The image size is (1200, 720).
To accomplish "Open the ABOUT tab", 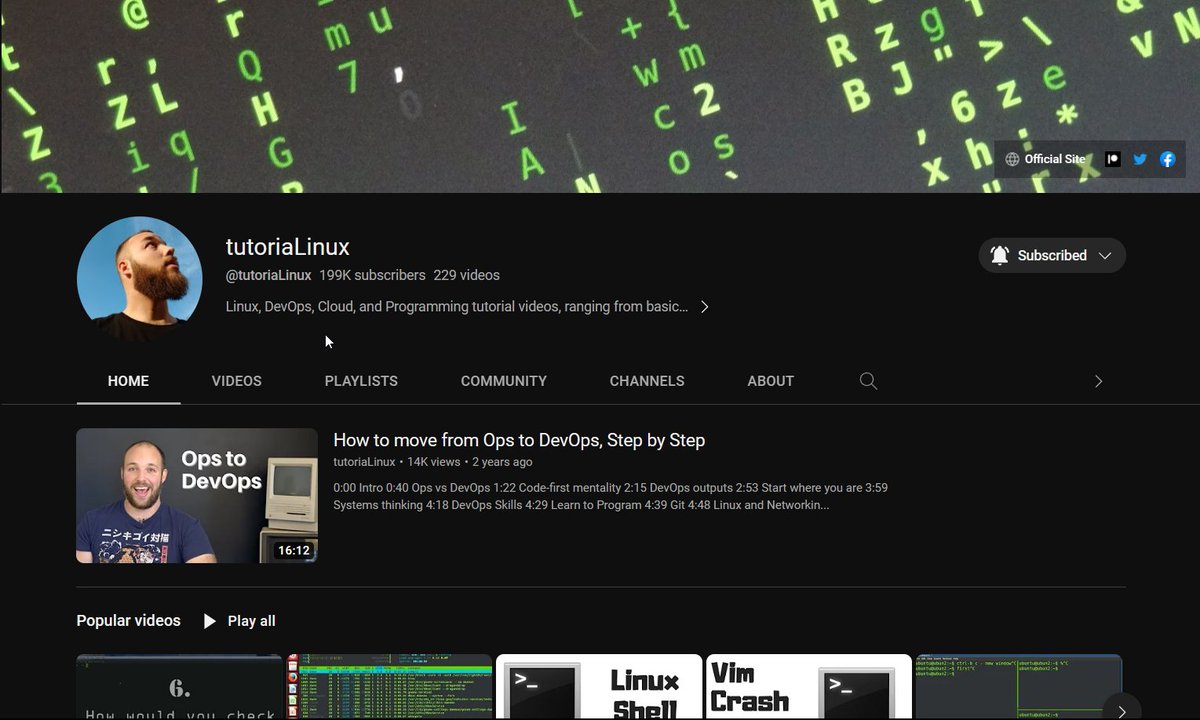I will pyautogui.click(x=771, y=381).
